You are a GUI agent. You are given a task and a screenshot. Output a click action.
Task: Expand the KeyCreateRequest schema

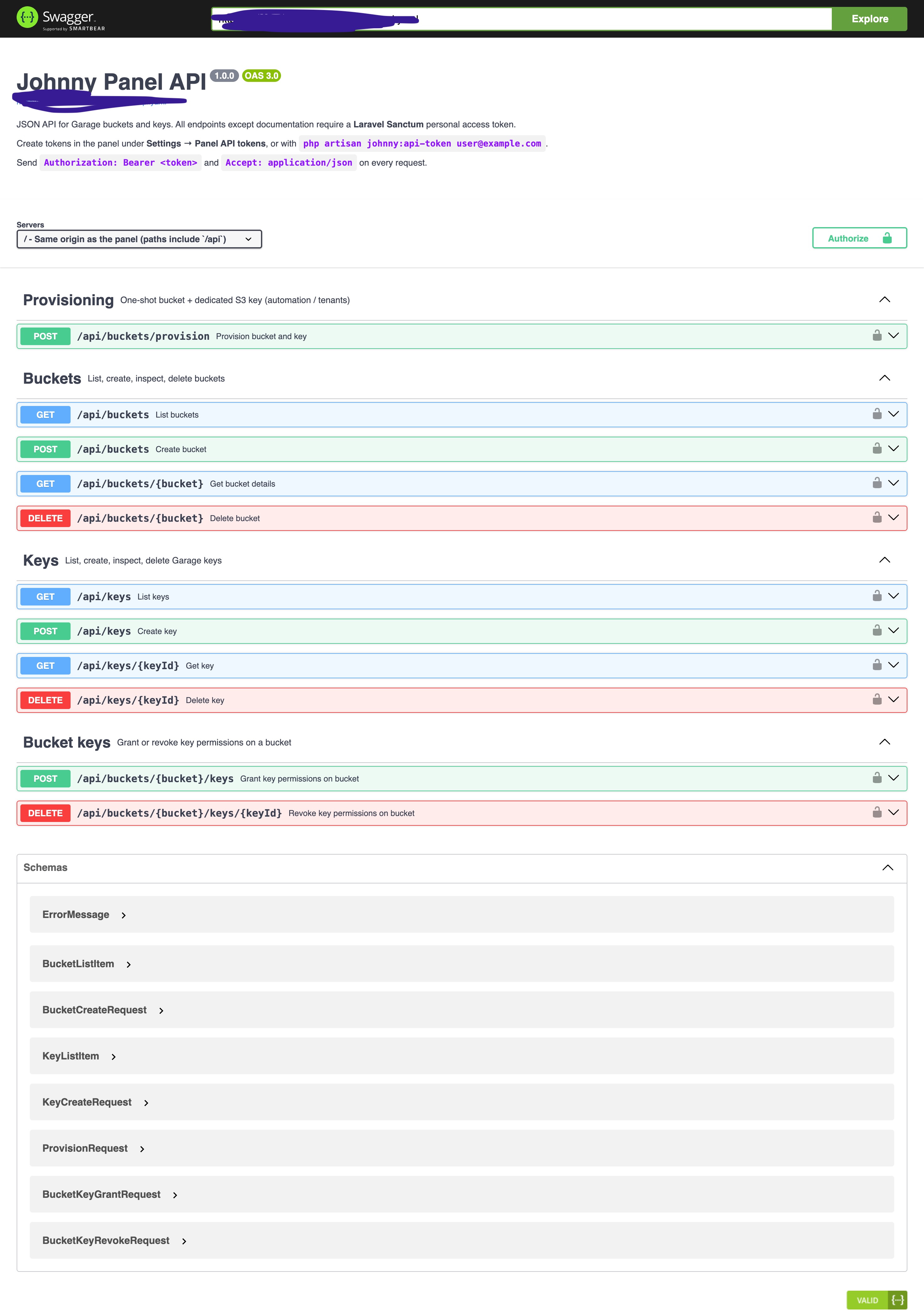point(146,1103)
